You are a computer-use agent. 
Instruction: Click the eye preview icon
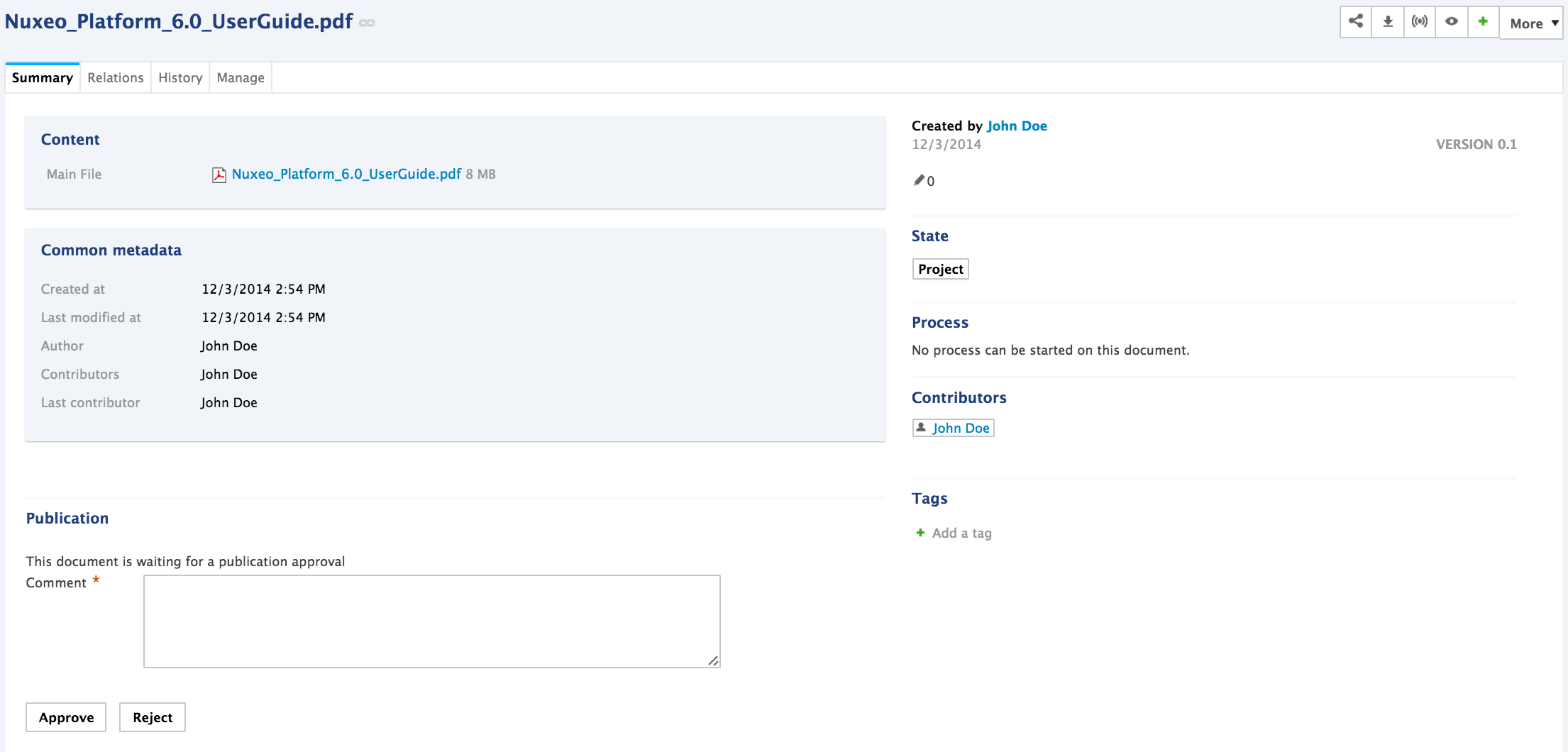1452,21
